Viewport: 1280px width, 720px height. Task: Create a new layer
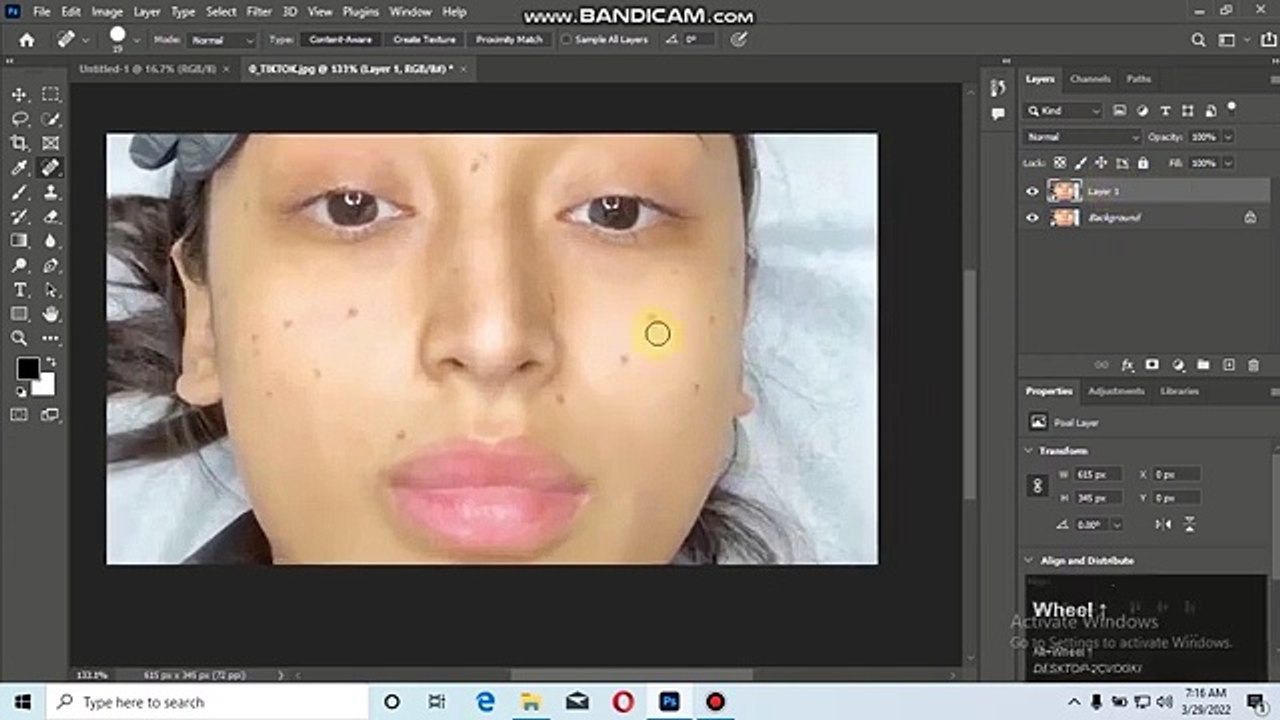tap(1229, 366)
